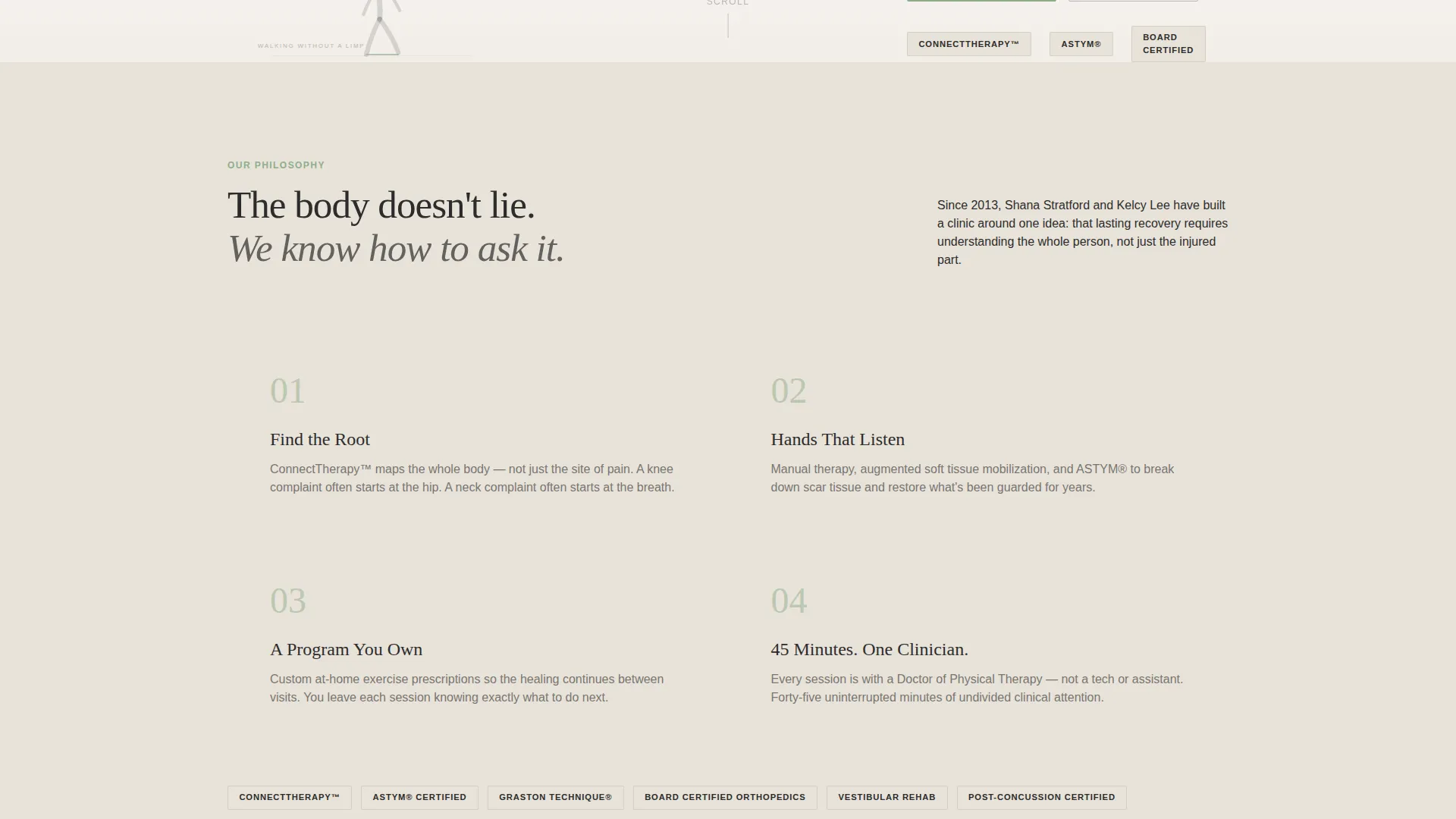
Task: Select the Board Certified Orthopedics tag
Action: (x=725, y=797)
